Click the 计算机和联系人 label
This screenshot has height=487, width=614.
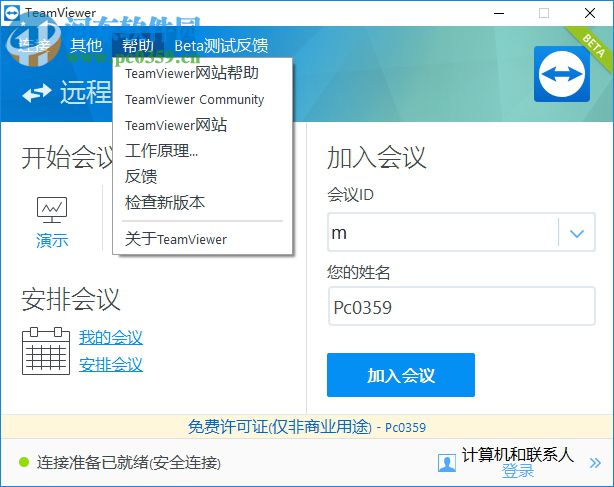[518, 455]
